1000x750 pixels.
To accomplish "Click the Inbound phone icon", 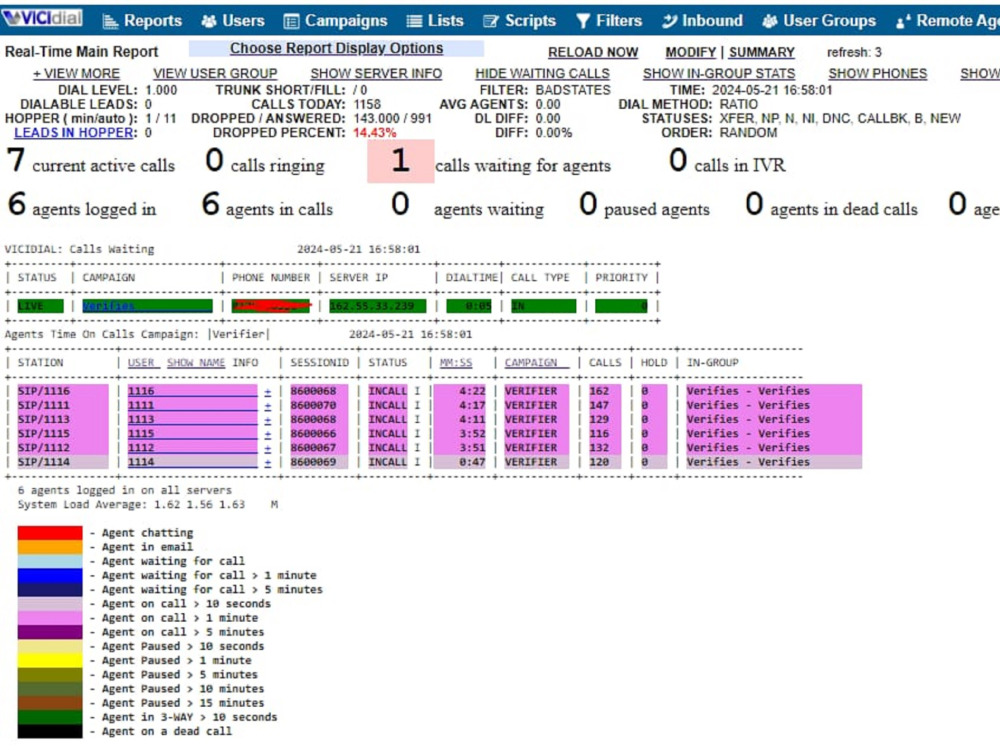I will [x=669, y=21].
